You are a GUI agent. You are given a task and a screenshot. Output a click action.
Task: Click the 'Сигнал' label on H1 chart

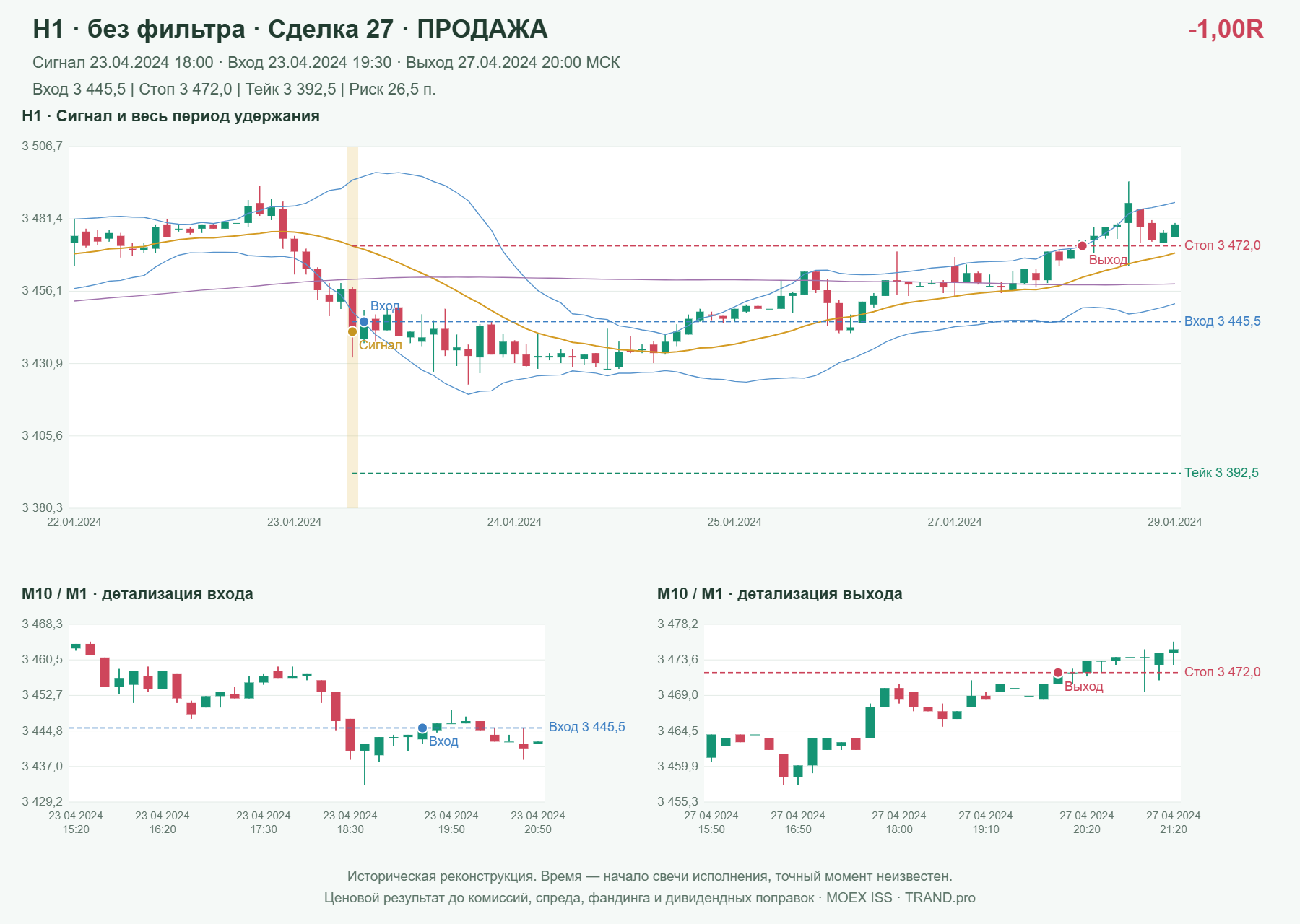(x=381, y=345)
